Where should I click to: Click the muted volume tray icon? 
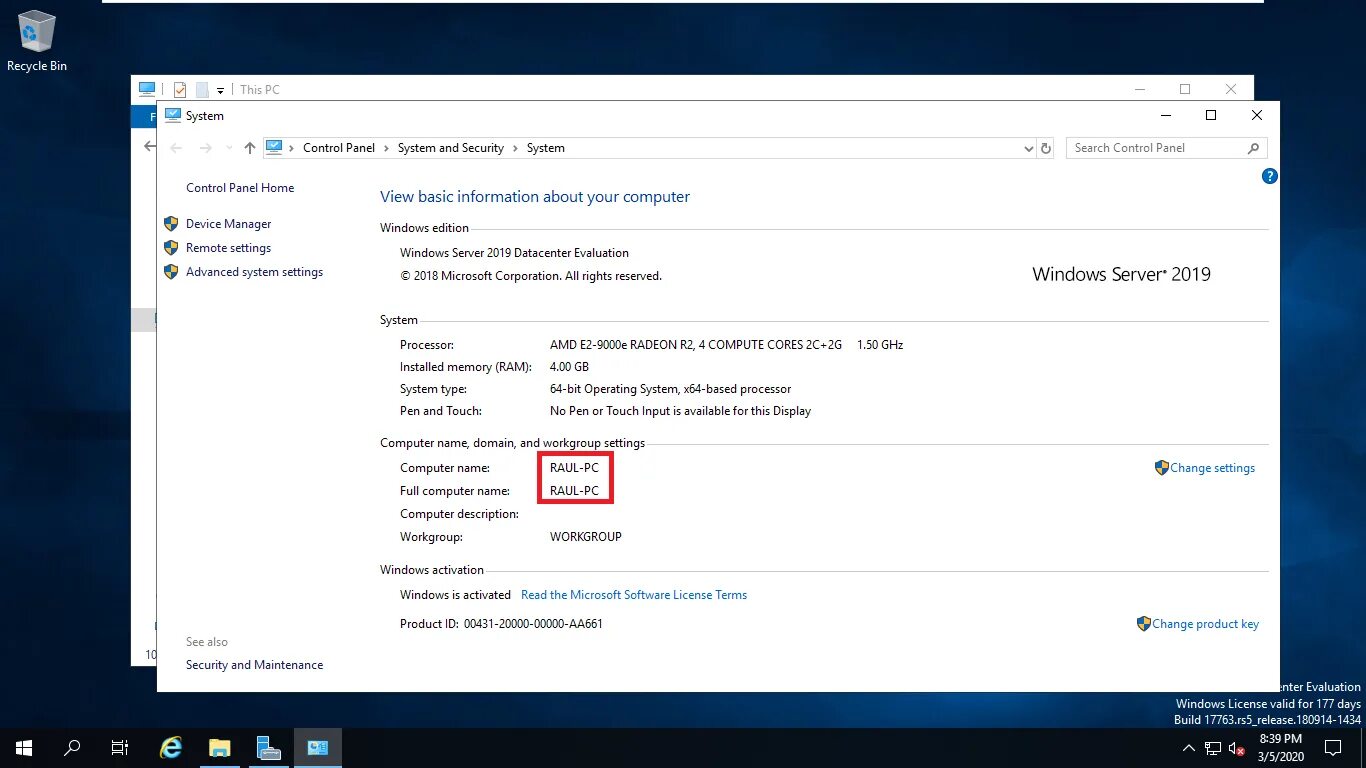[1237, 748]
